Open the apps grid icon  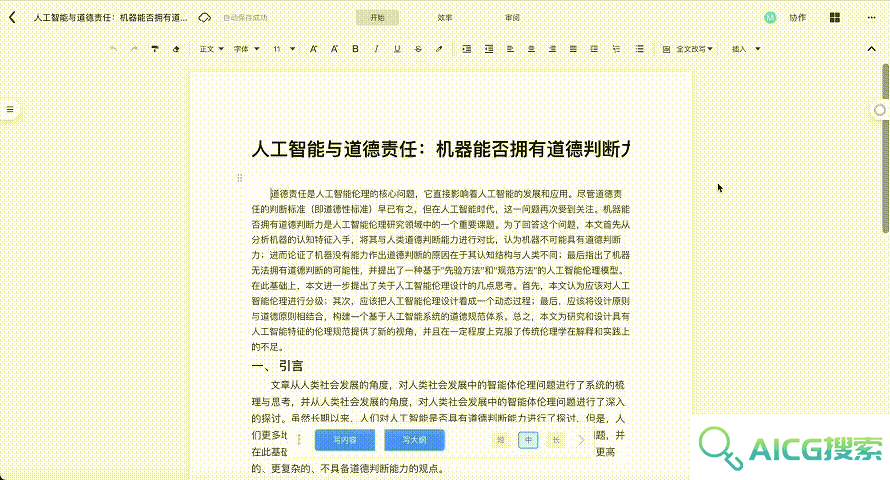pos(834,18)
